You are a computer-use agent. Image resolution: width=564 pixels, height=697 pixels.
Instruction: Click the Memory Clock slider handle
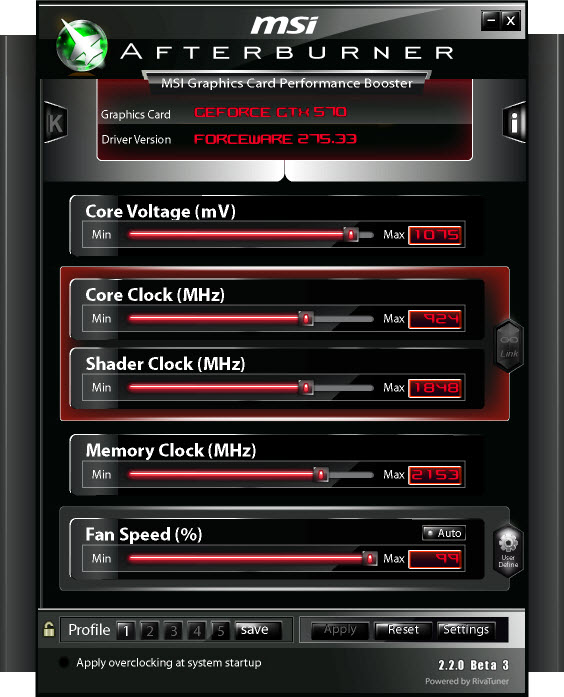point(320,474)
